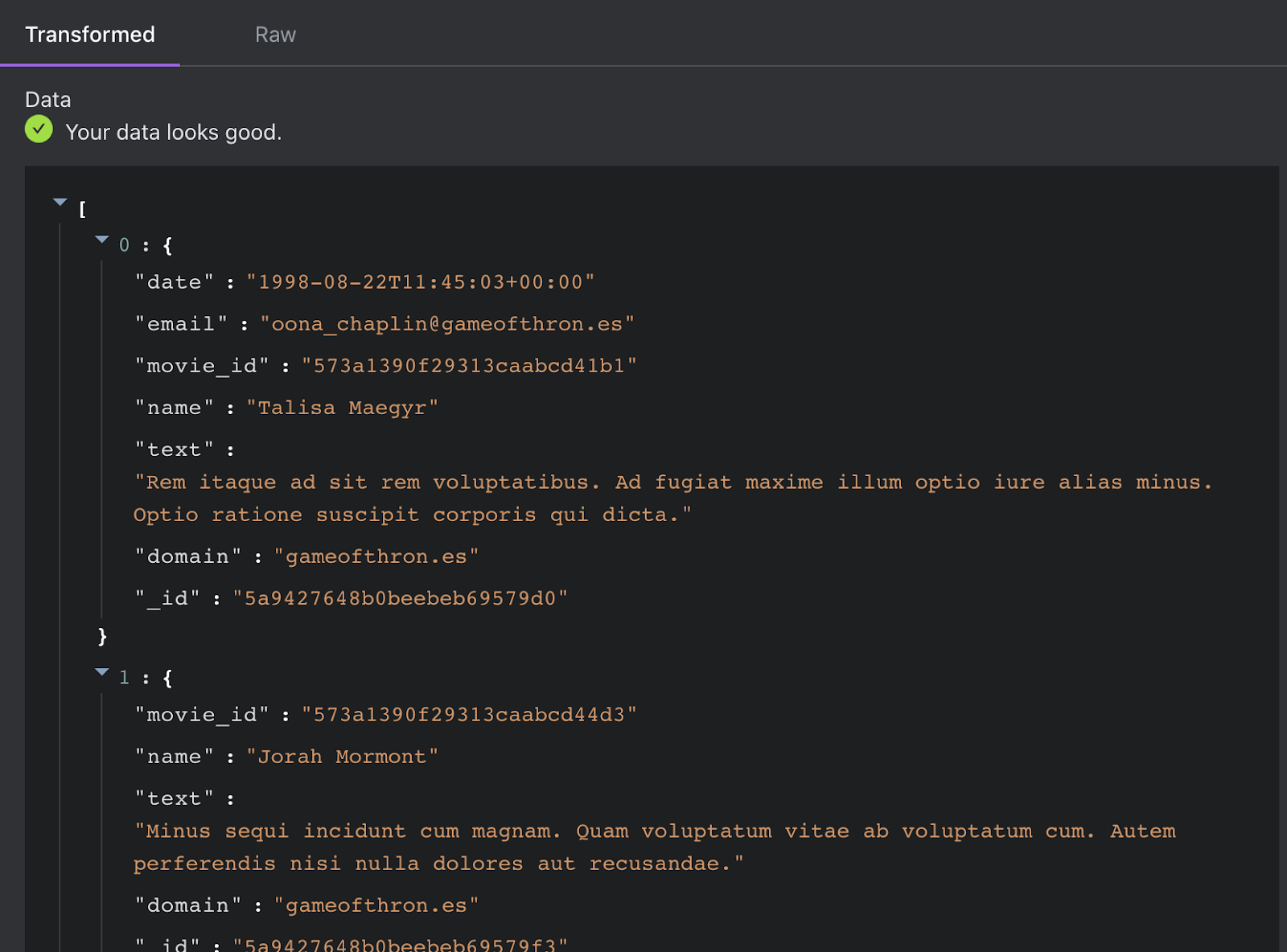
Task: Select the Transformed tab
Action: pyautogui.click(x=90, y=35)
